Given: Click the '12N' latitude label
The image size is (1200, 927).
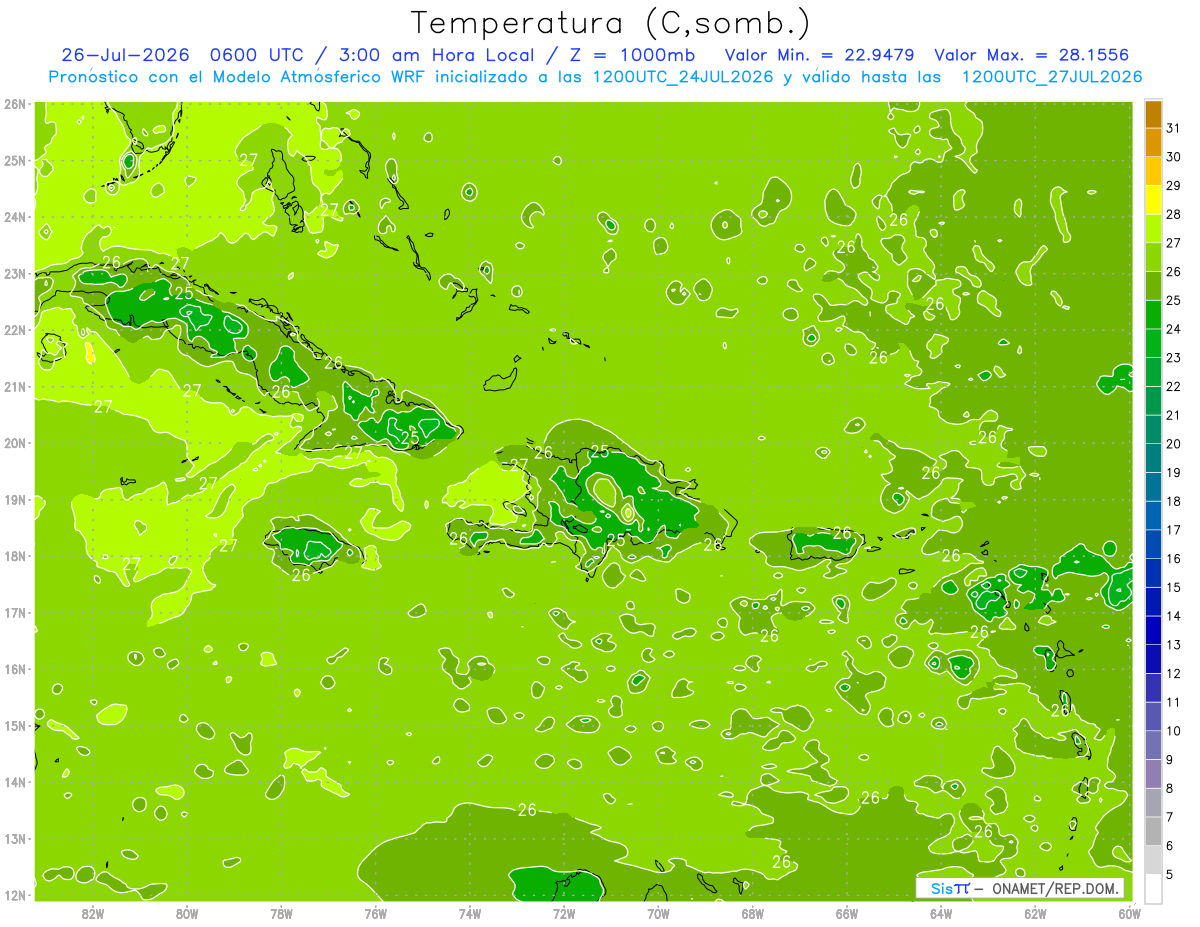Looking at the screenshot, I should click(15, 895).
